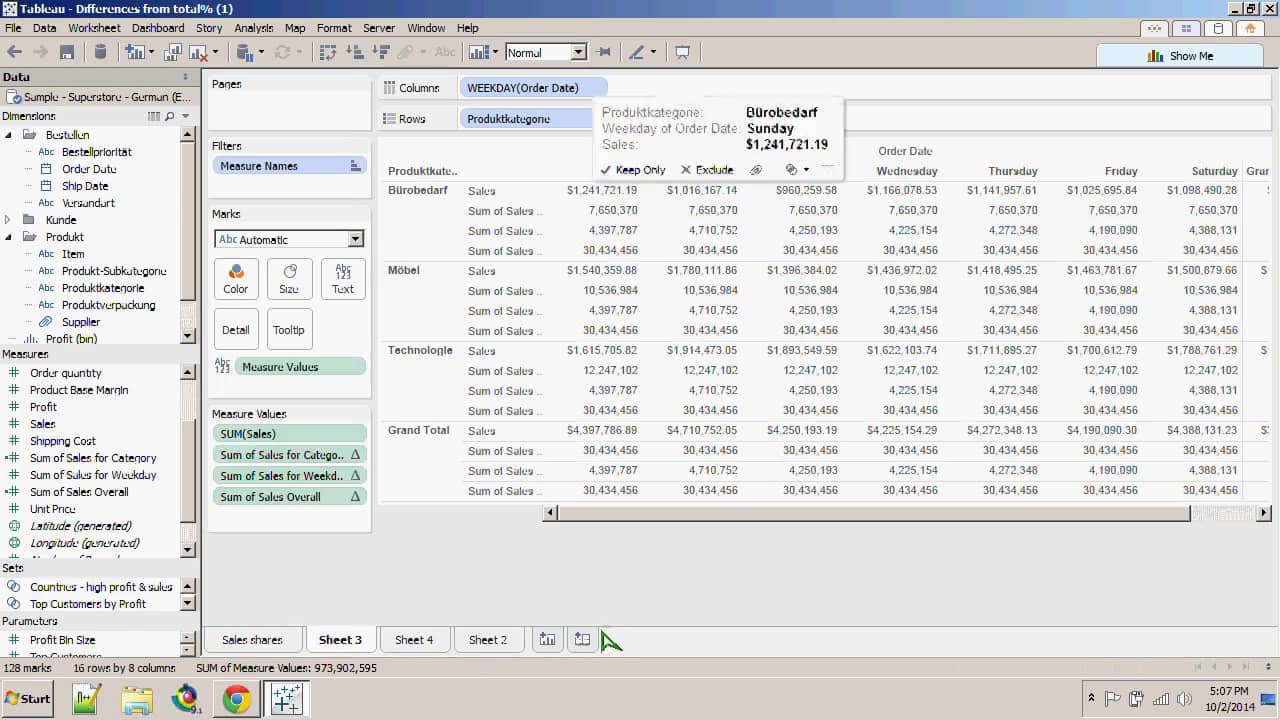1280x720 pixels.
Task: Click the Duplicate Sheet toolbar icon
Action: coord(173,52)
